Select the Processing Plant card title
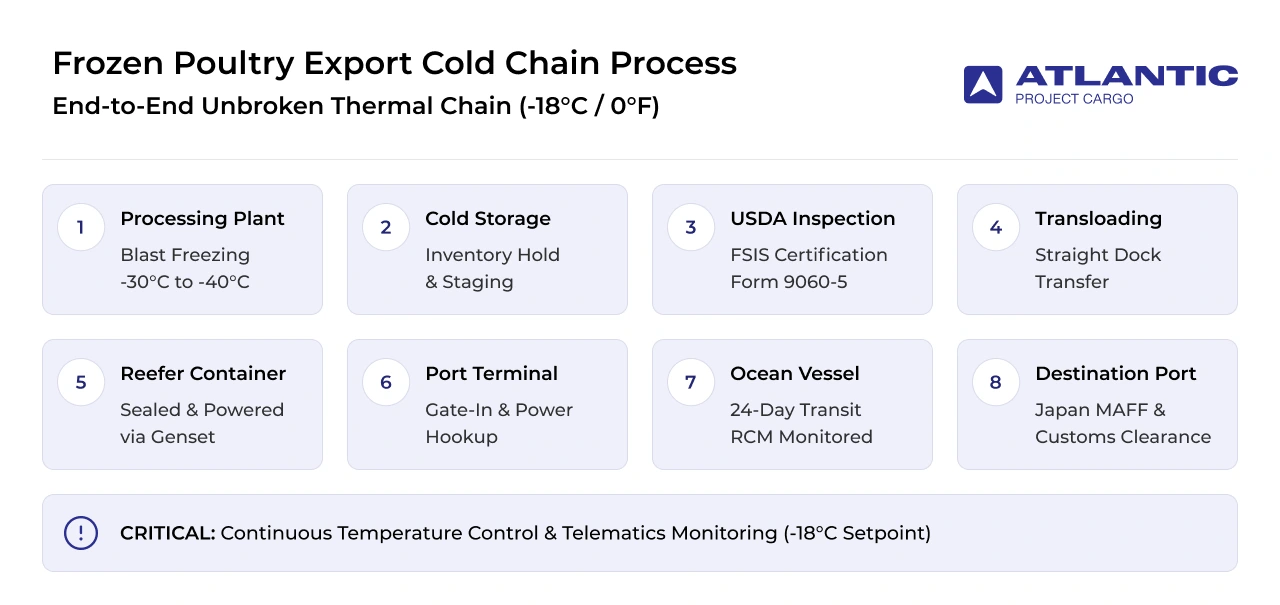This screenshot has width=1280, height=605. [x=202, y=219]
